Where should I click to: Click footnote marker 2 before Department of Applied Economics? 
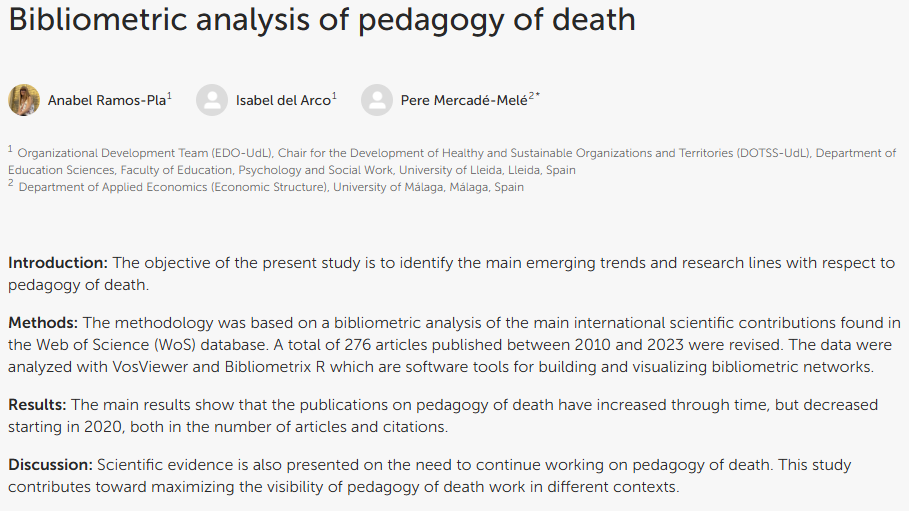[10, 183]
